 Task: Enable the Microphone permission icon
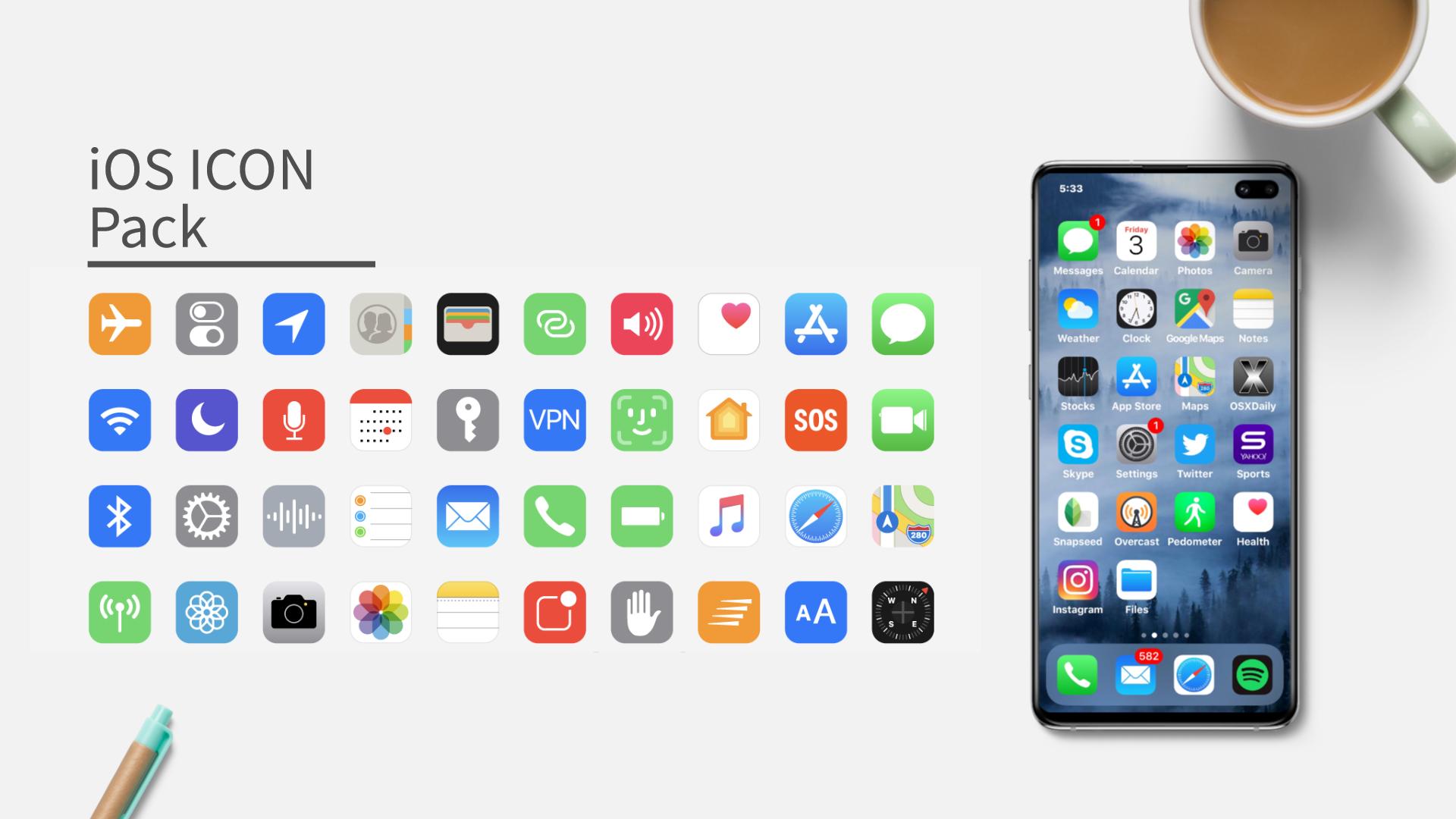point(293,420)
